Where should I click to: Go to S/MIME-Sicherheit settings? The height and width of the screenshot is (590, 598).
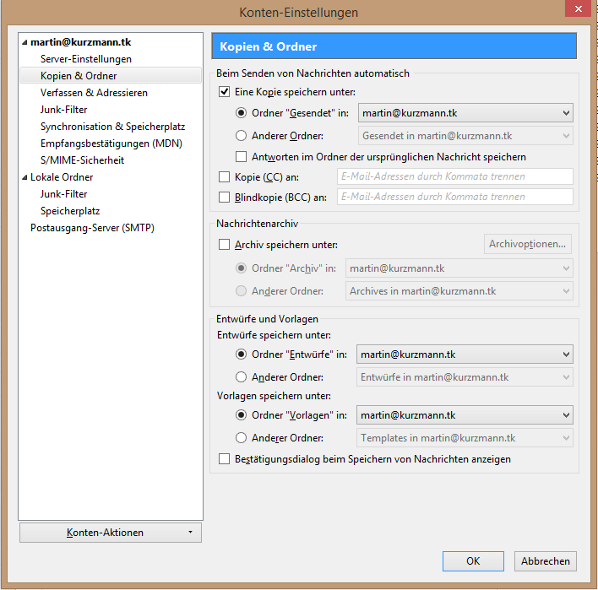tap(82, 160)
